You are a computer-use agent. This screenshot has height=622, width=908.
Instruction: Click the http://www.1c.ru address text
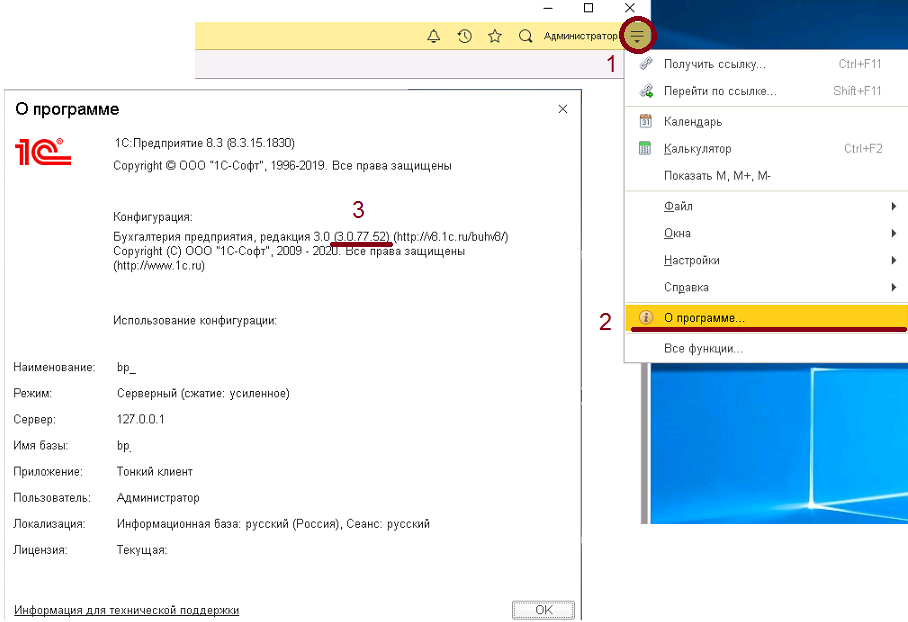tap(159, 266)
